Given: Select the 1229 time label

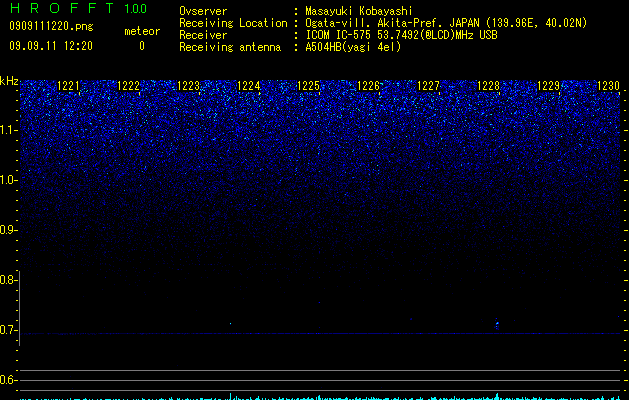Looking at the screenshot, I should pyautogui.click(x=548, y=86).
